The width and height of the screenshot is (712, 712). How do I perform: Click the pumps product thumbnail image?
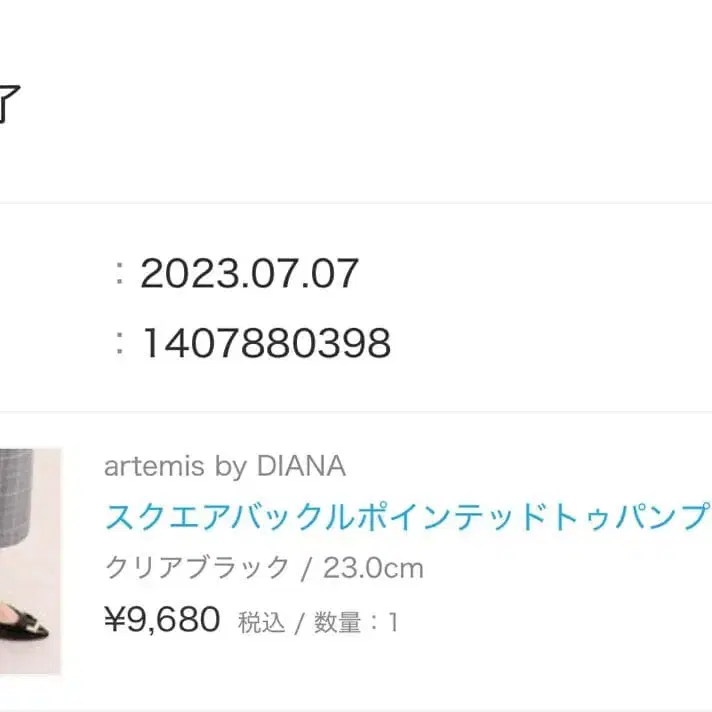click(x=30, y=560)
